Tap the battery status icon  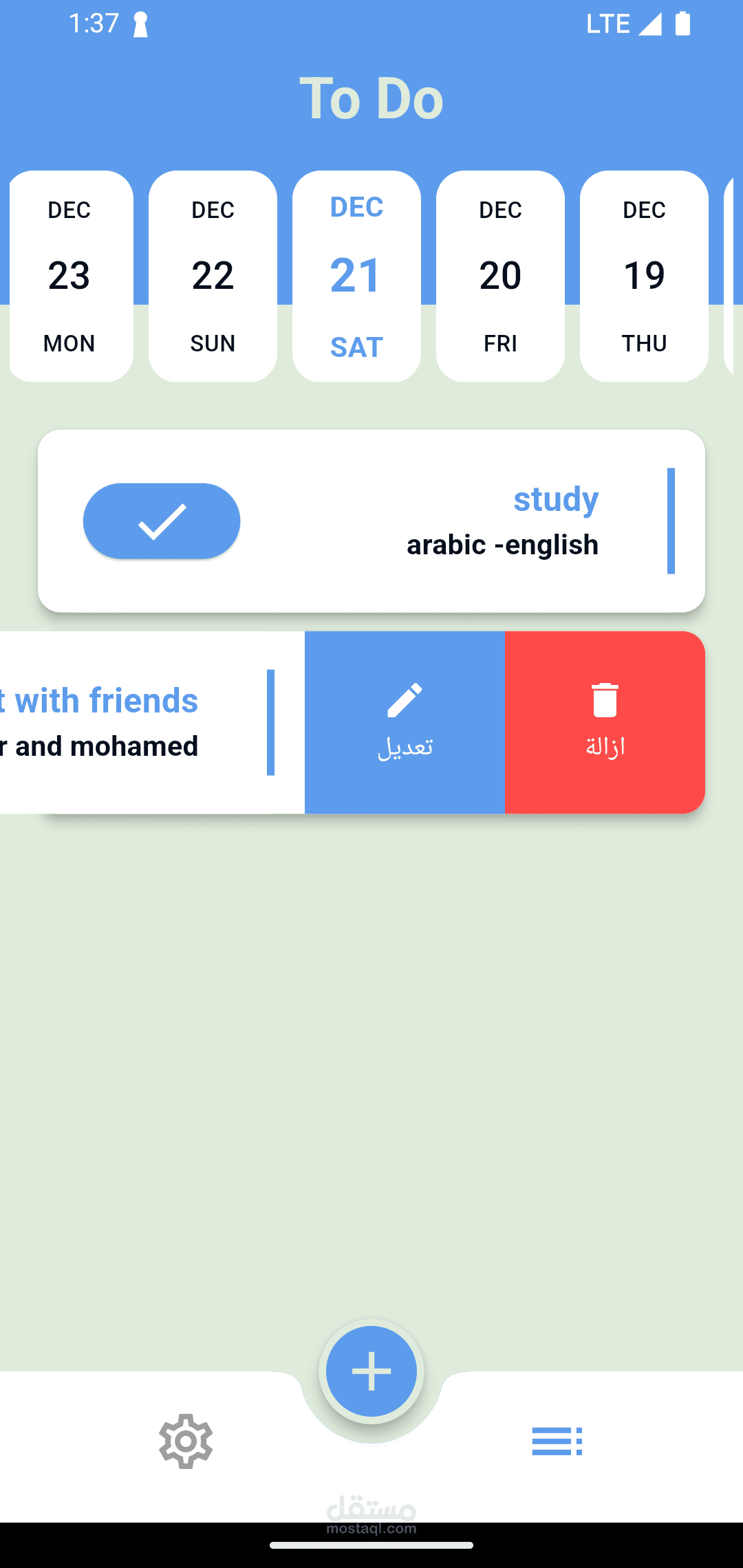[682, 23]
